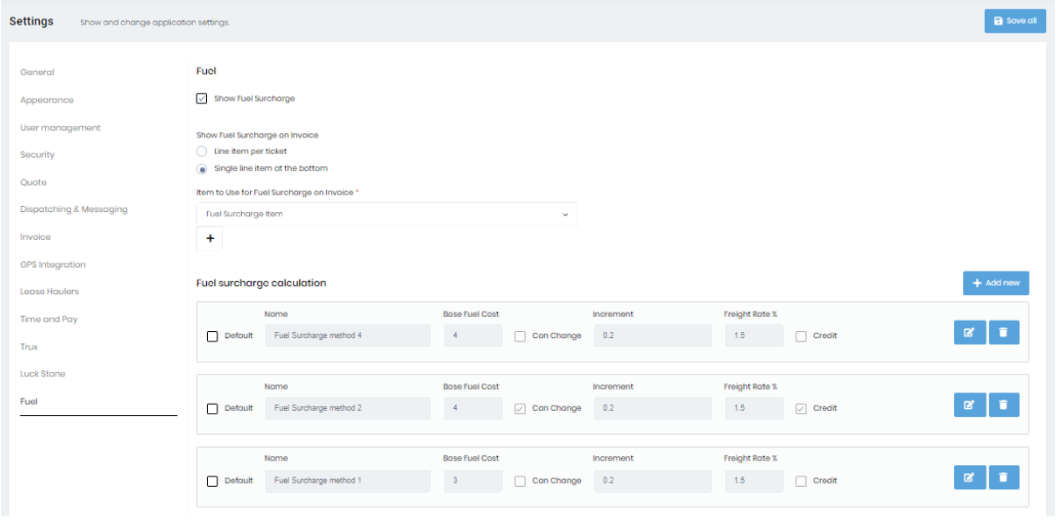Uncheck the Show Fuel Surcharge checkbox
Image resolution: width=1056 pixels, height=521 pixels.
pyautogui.click(x=202, y=99)
